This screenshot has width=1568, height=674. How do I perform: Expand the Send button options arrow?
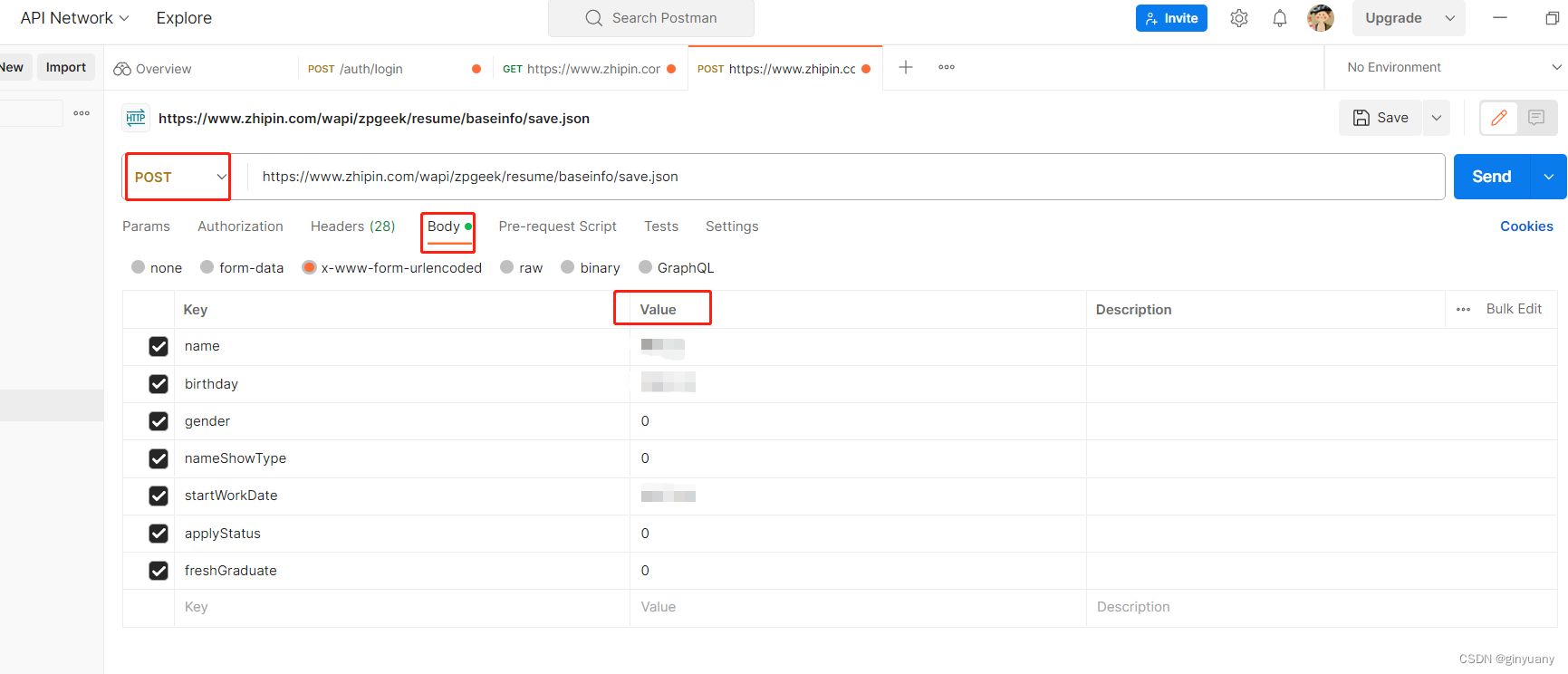tap(1549, 177)
